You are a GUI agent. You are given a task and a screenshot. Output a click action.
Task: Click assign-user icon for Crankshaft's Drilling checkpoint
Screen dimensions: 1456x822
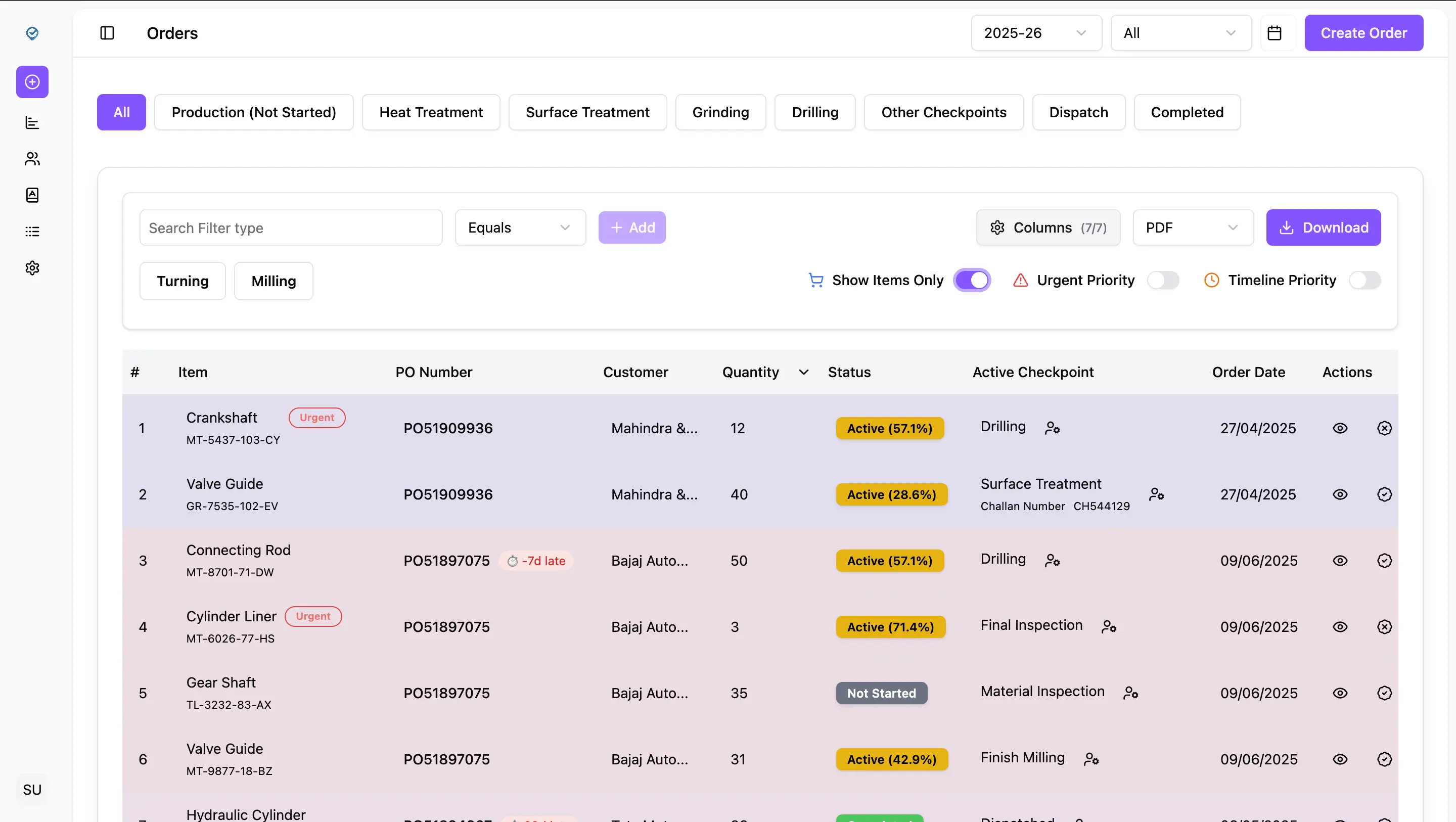point(1052,428)
